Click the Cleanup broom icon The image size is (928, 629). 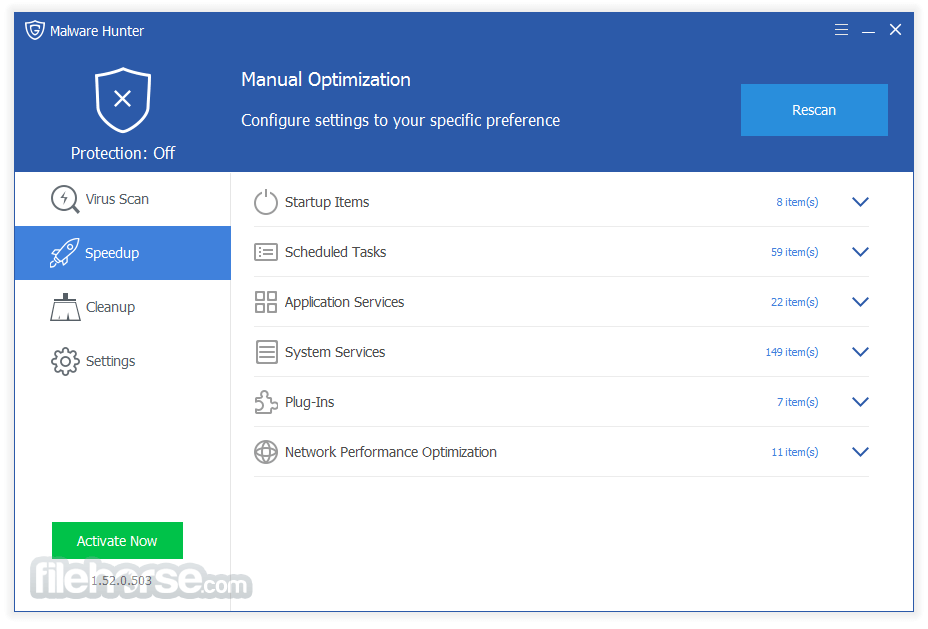pos(65,307)
